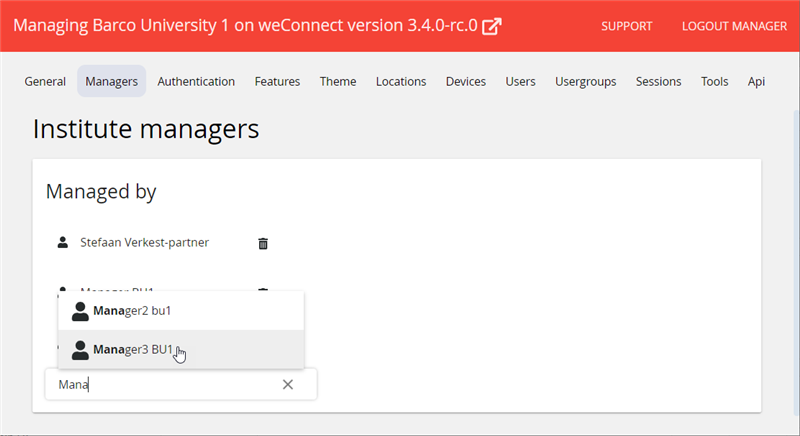
Task: Open the Locations tab
Action: click(x=401, y=82)
